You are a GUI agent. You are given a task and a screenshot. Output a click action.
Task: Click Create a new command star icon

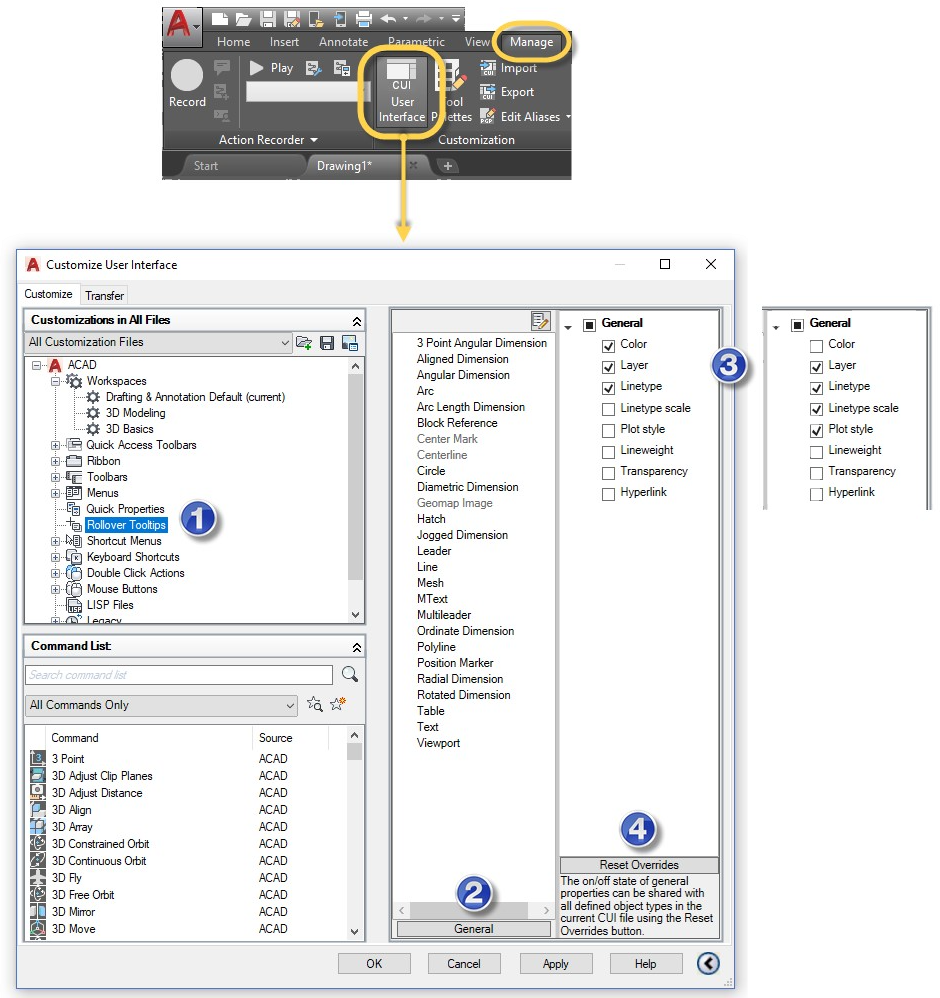click(338, 704)
